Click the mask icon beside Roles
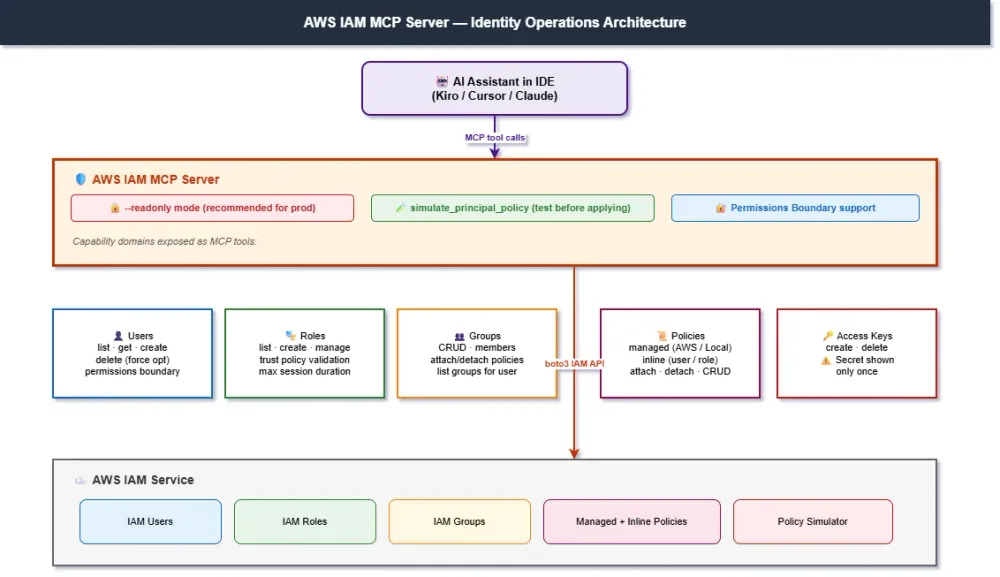The width and height of the screenshot is (1000, 577). pos(291,335)
